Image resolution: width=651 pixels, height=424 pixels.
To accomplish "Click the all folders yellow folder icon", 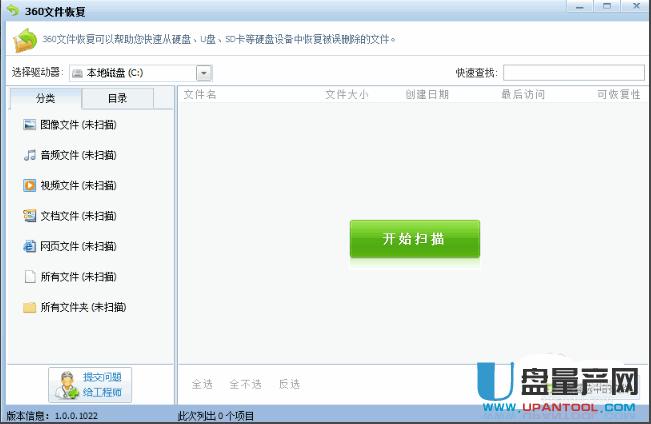I will 29,307.
